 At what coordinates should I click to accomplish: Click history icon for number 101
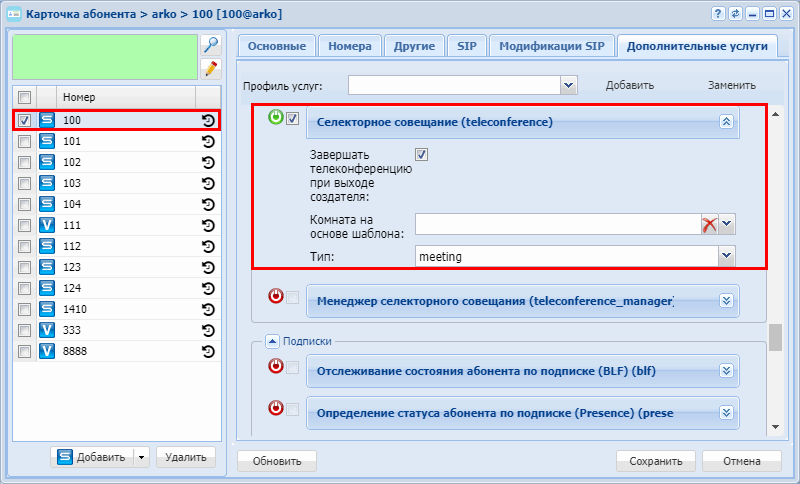click(208, 141)
